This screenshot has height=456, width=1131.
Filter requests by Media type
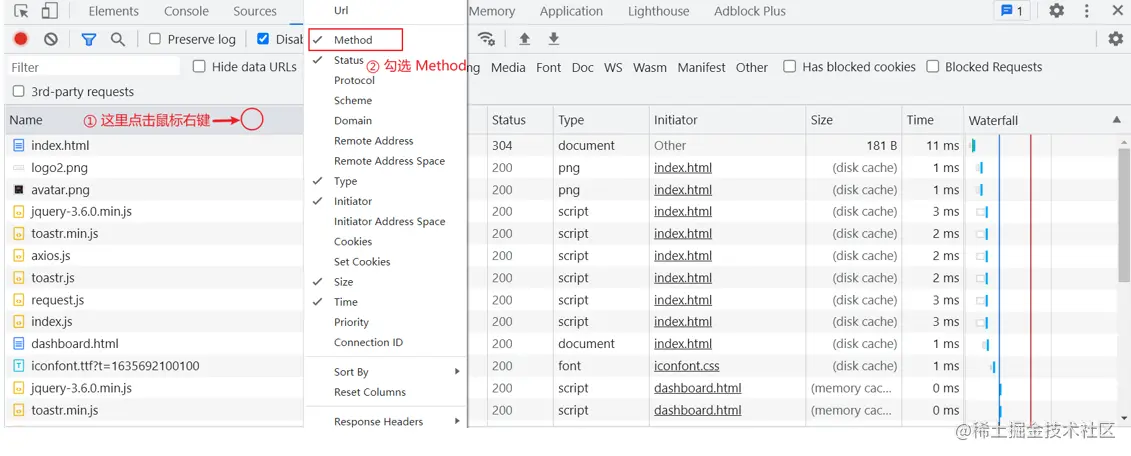[x=508, y=67]
